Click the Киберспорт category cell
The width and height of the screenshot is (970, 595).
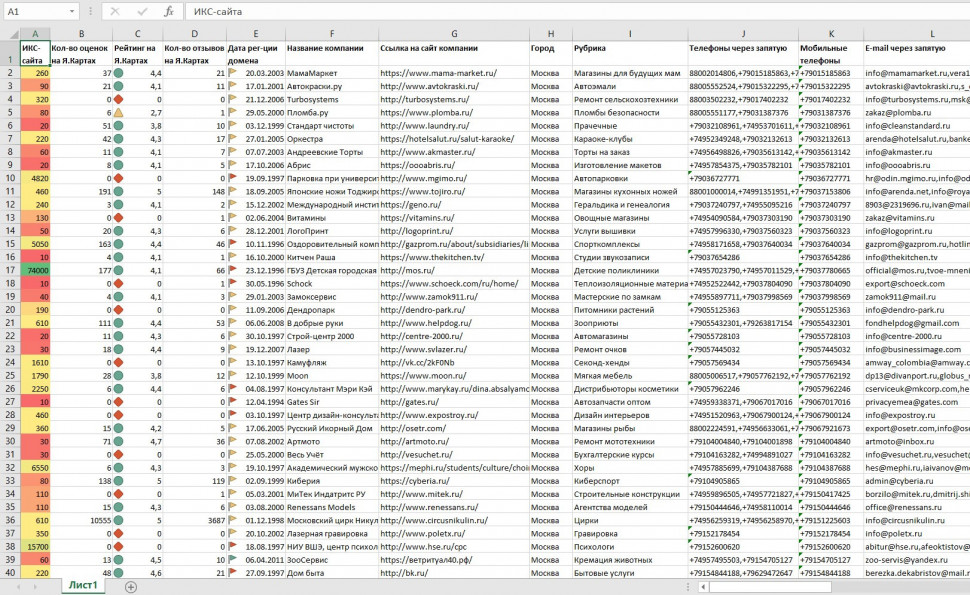(x=630, y=481)
